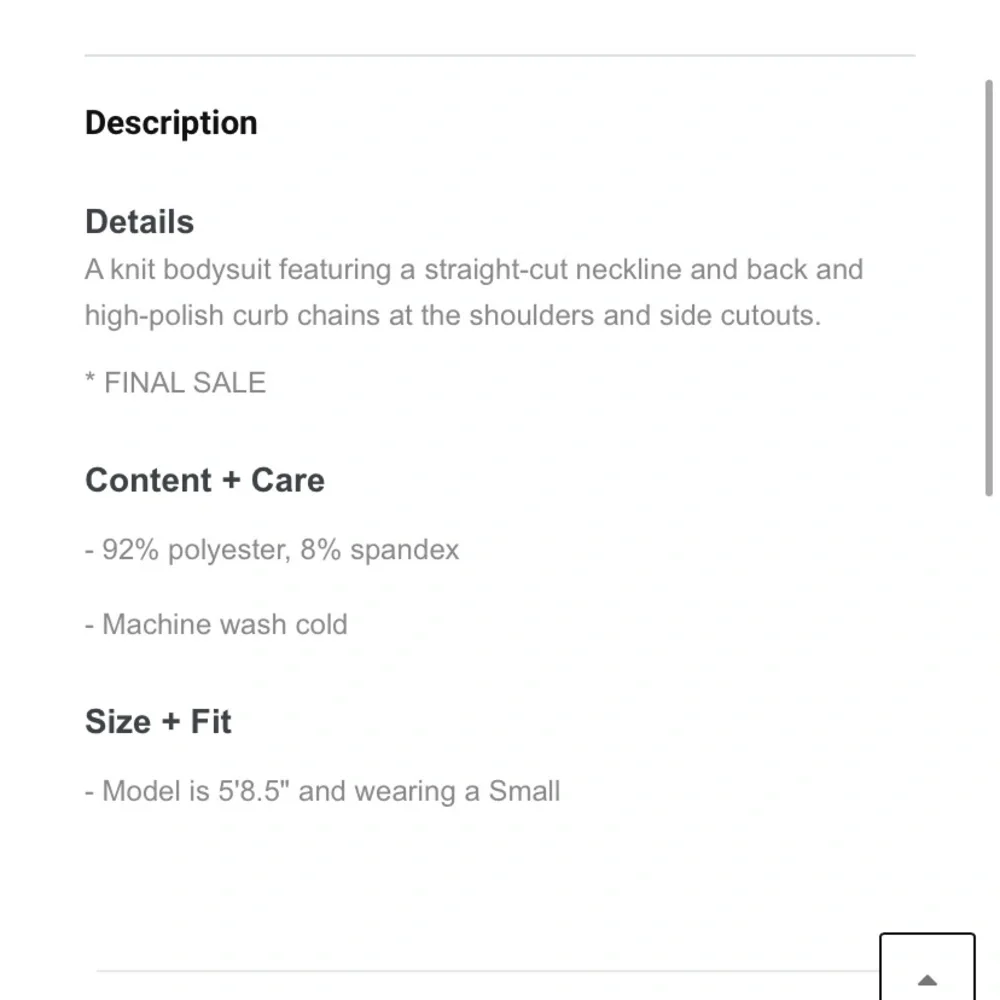The width and height of the screenshot is (1000, 1000).
Task: Click the horizontal divider above Description
Action: (x=500, y=56)
